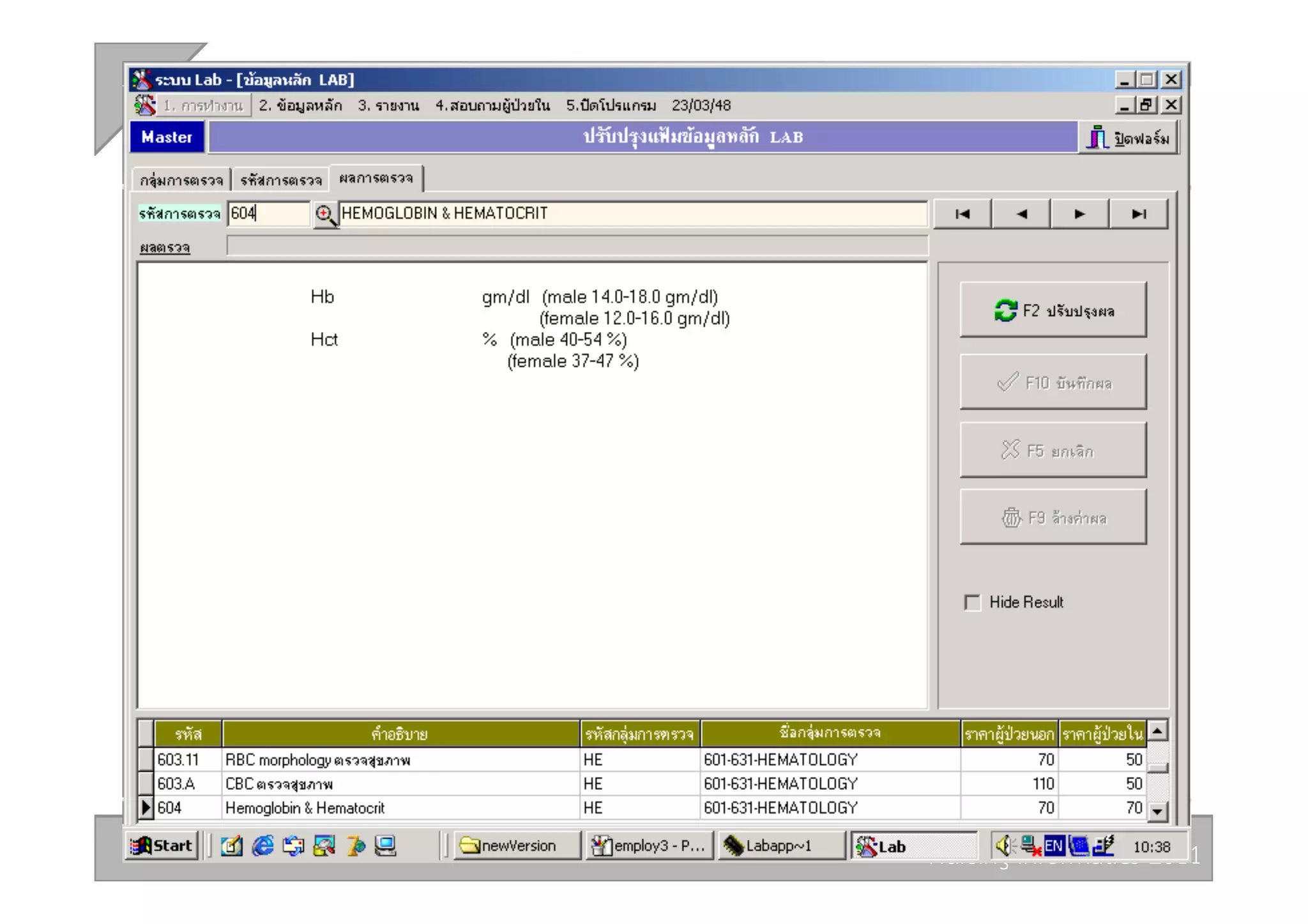Switch to the test code tab

[x=281, y=180]
